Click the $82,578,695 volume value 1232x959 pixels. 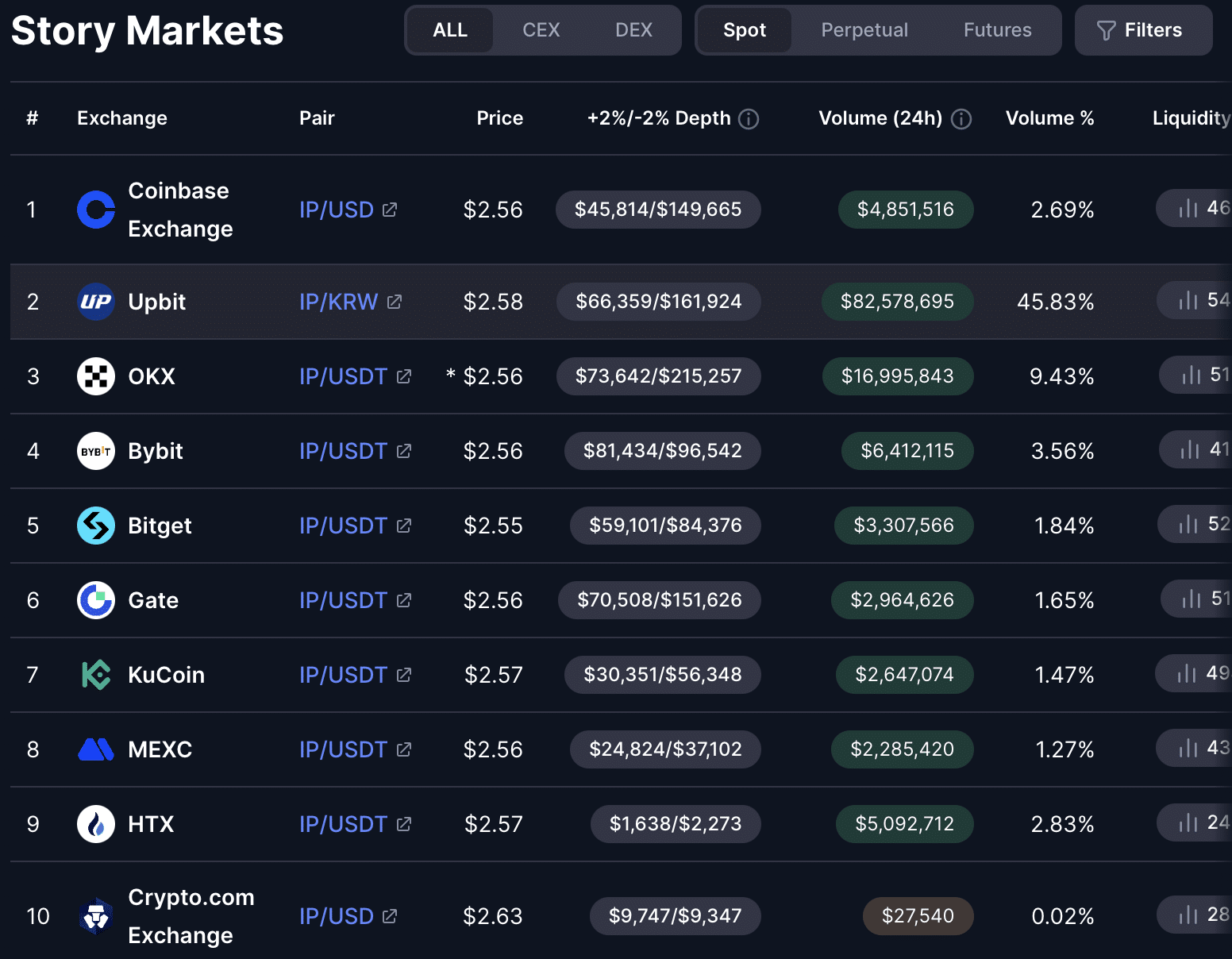click(x=897, y=302)
